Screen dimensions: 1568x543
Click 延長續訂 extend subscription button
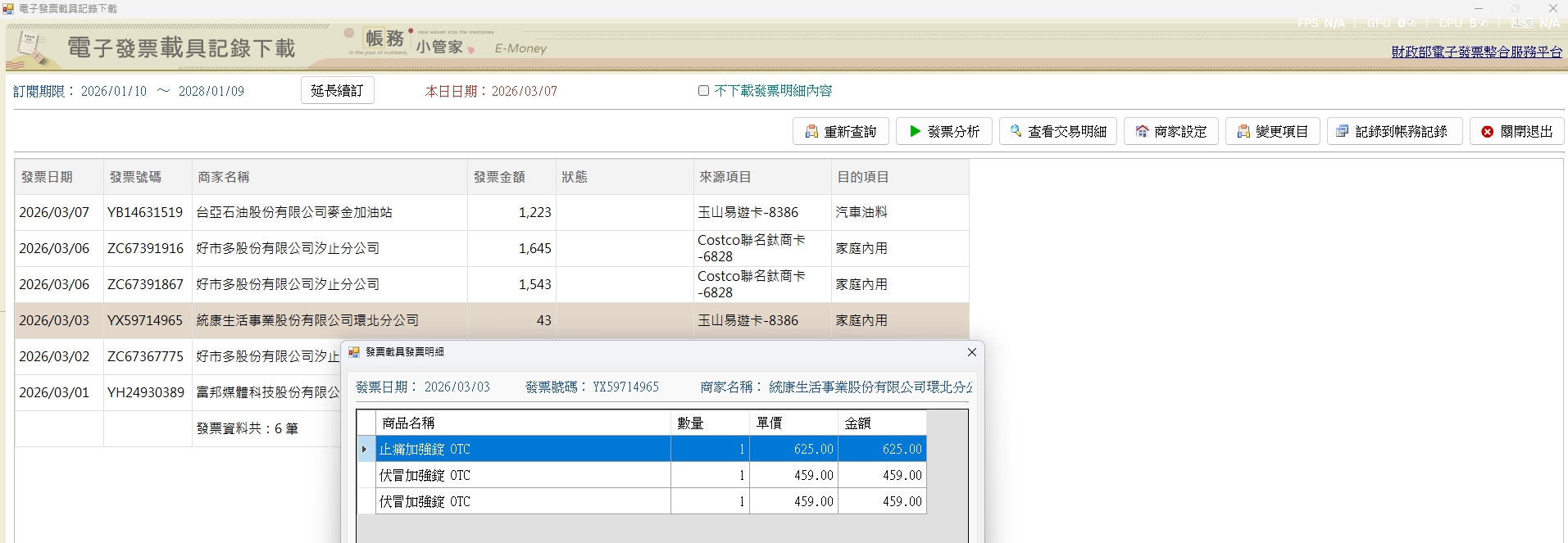337,91
